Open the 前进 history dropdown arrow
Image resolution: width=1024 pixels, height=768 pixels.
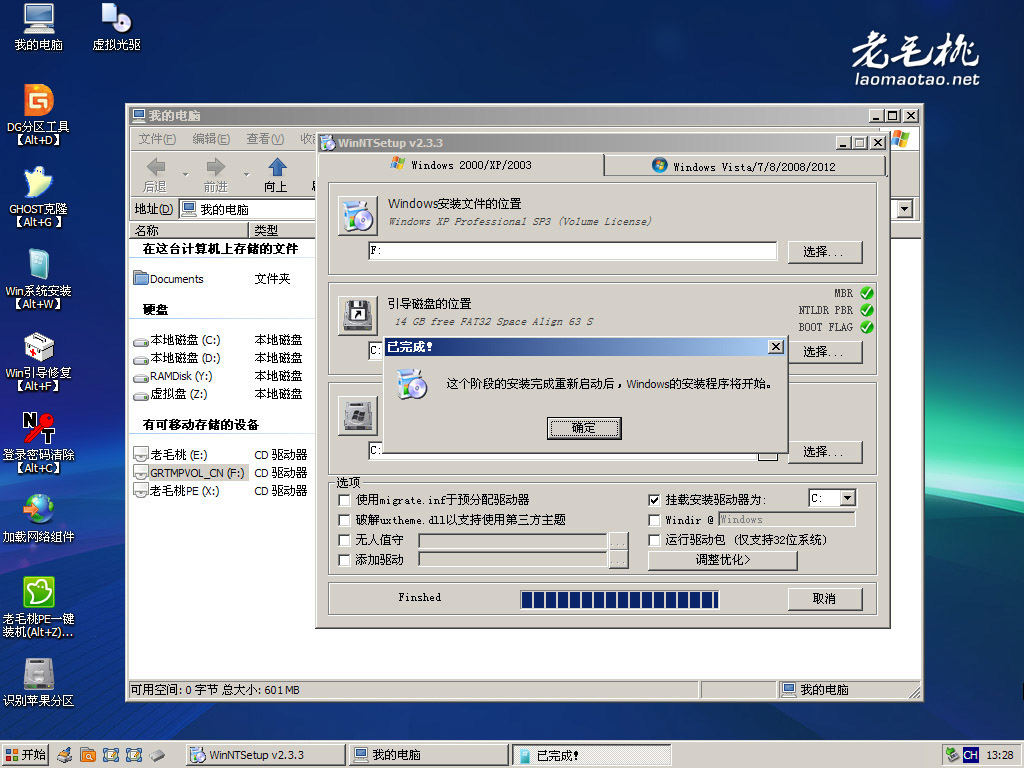(246, 174)
